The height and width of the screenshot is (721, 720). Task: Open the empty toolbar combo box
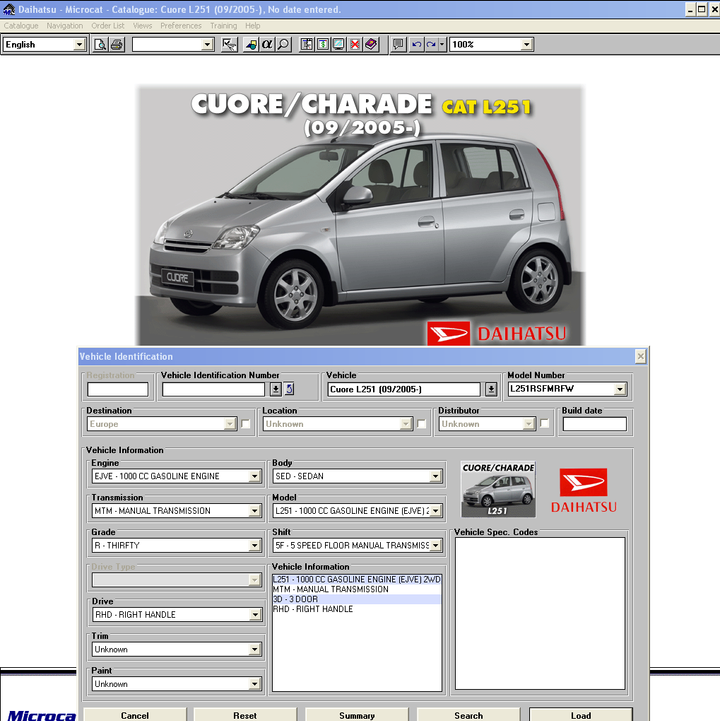(x=207, y=45)
